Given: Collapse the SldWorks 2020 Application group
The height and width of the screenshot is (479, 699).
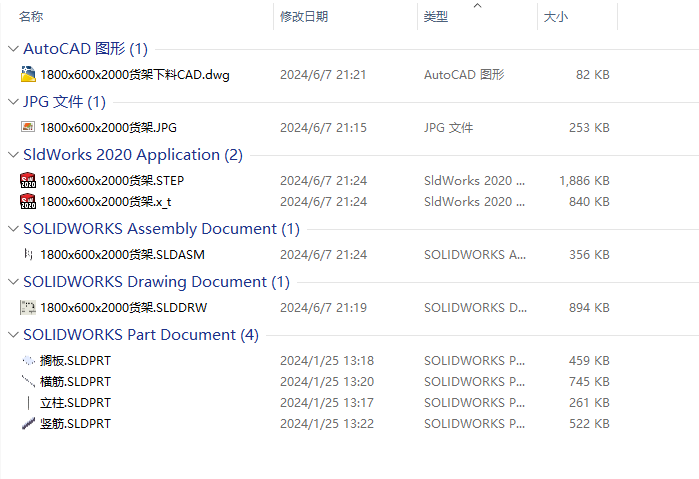Looking at the screenshot, I should click(x=13, y=155).
